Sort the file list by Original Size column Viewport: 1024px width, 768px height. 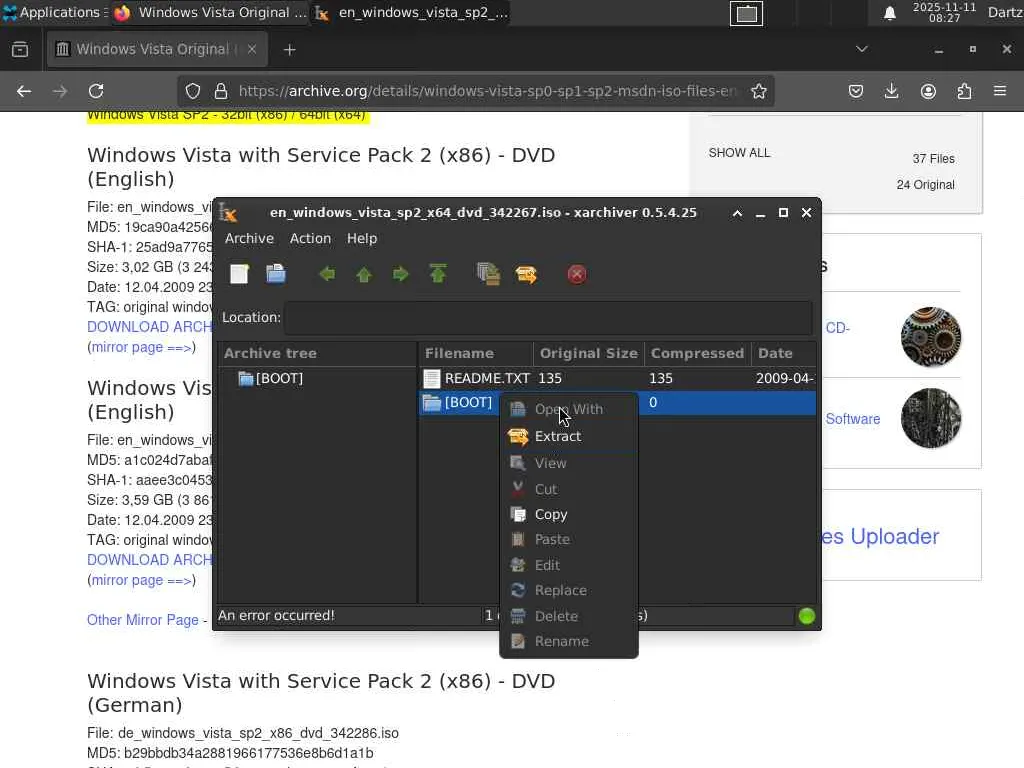click(x=588, y=353)
